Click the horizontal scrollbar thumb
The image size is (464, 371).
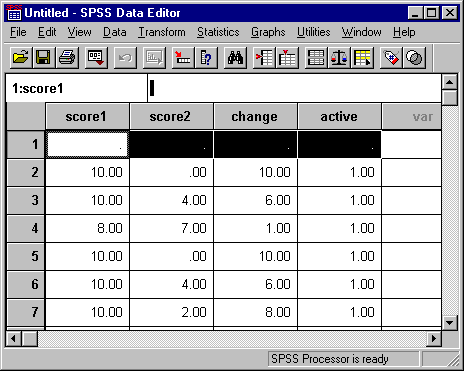(x=30, y=339)
